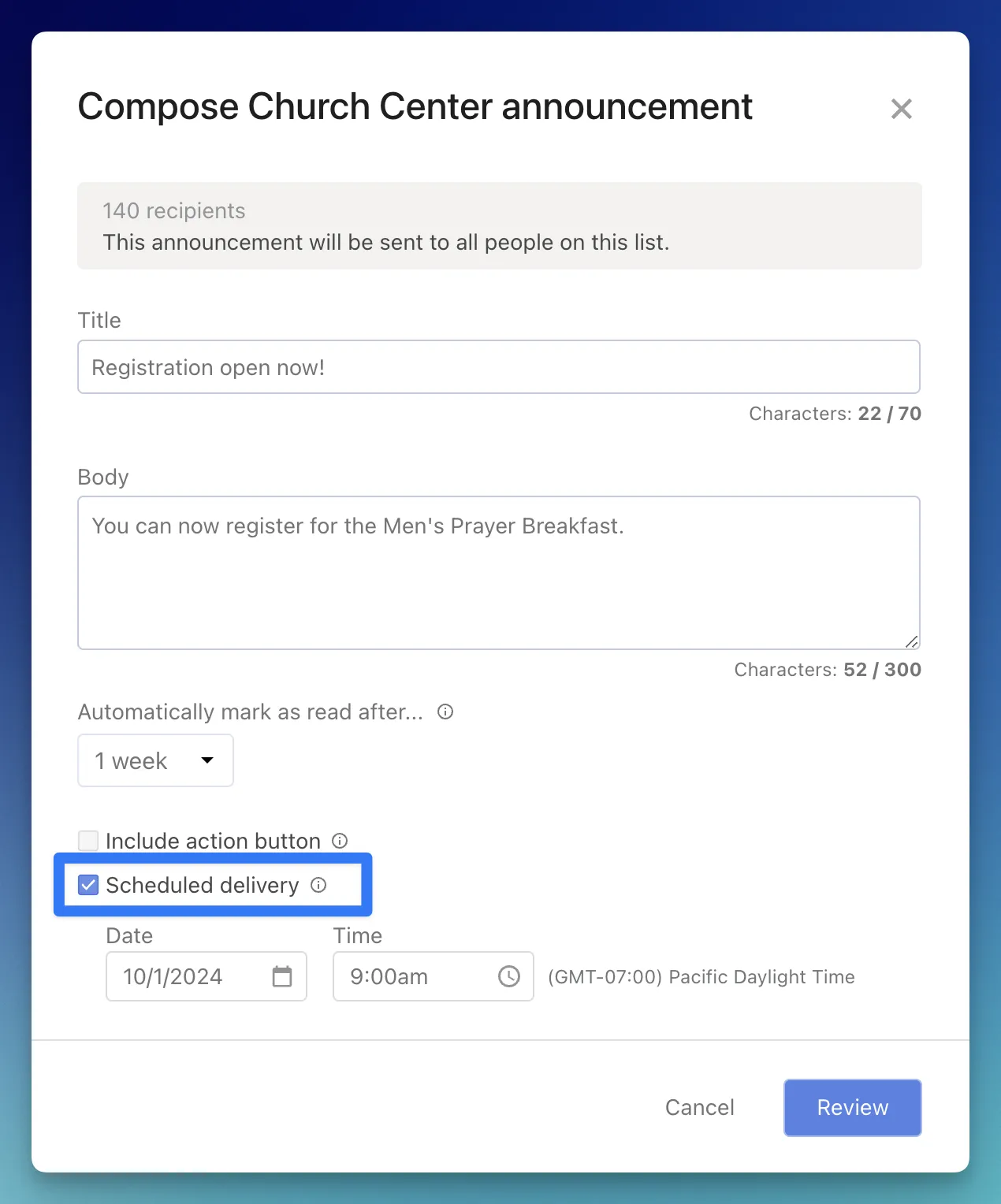This screenshot has width=1001, height=1204.
Task: Click the Cancel button
Action: click(x=699, y=1107)
